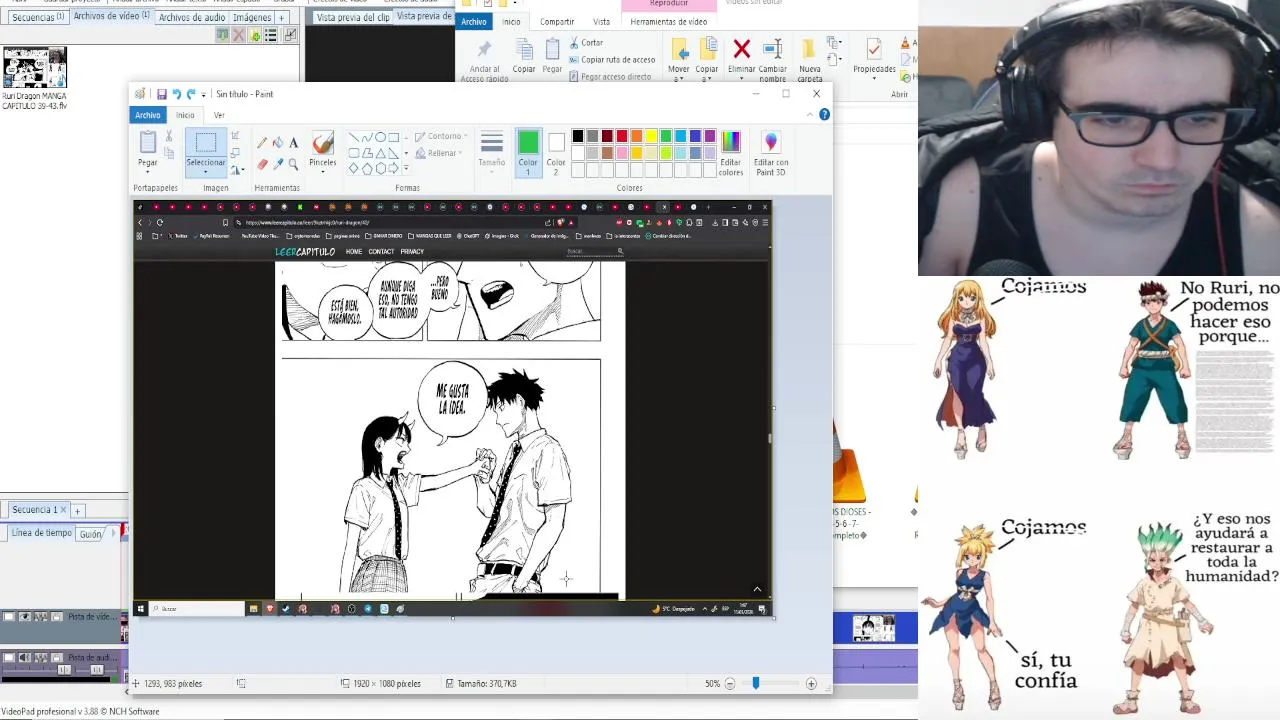The width and height of the screenshot is (1280, 720).
Task: Open Paint help question mark icon
Action: pos(824,115)
